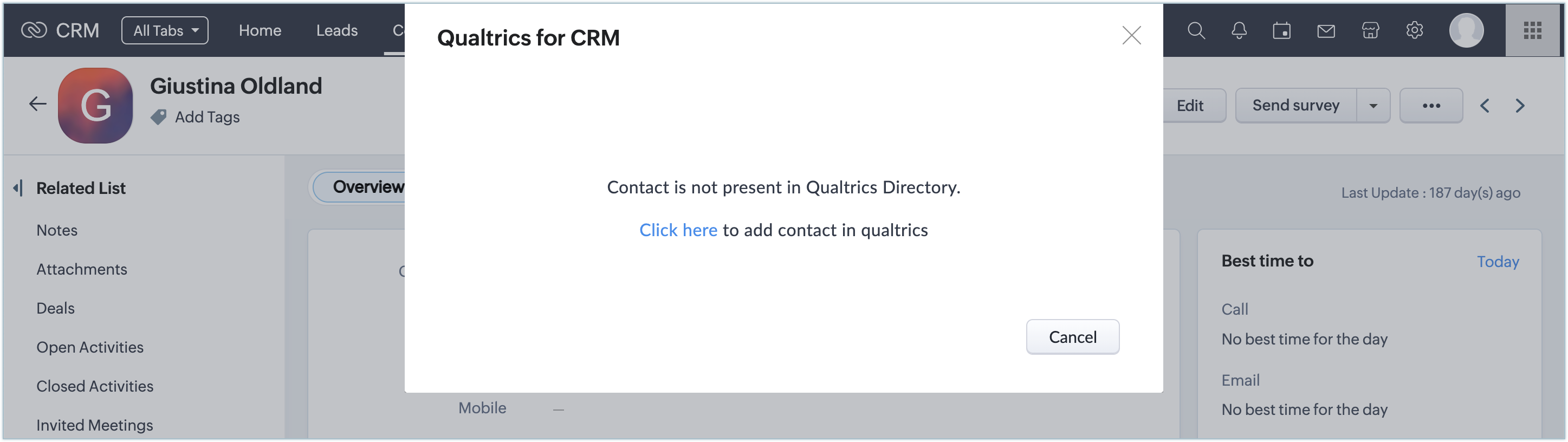1568x442 pixels.
Task: Click the Add Tags tag icon
Action: tap(158, 117)
